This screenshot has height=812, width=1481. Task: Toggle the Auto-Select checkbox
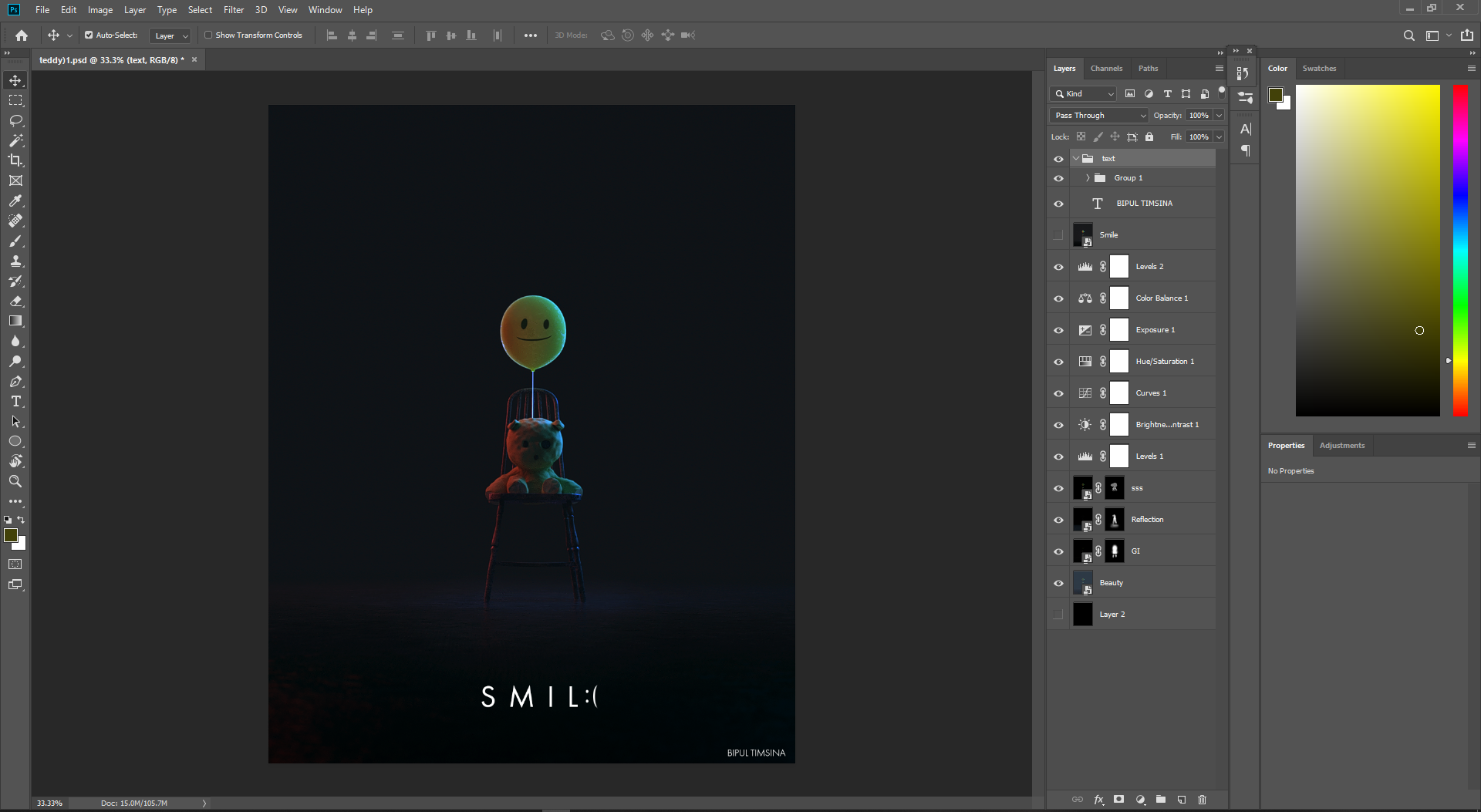point(89,35)
